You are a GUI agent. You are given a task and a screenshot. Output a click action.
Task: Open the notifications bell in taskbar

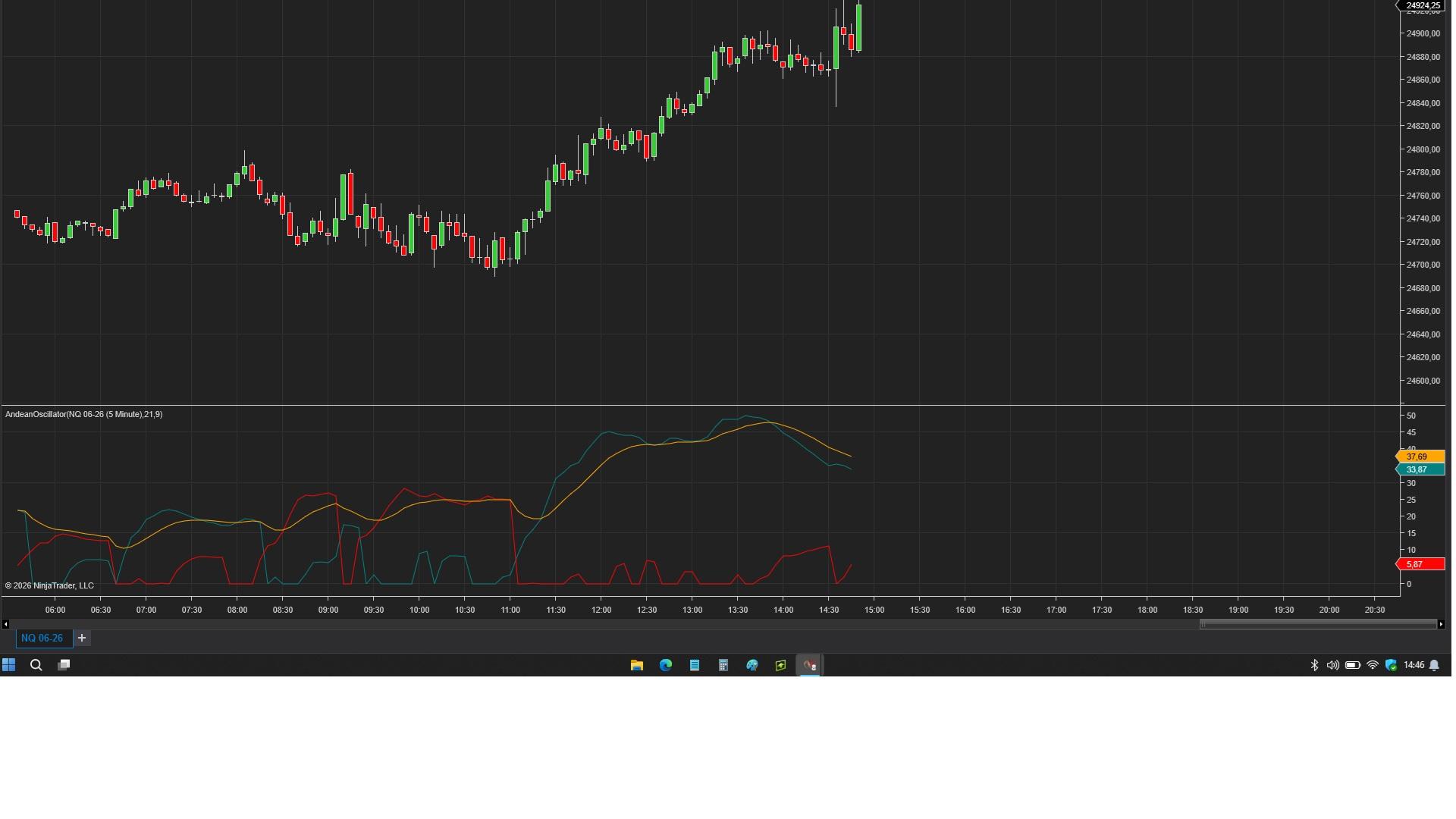pyautogui.click(x=1435, y=665)
